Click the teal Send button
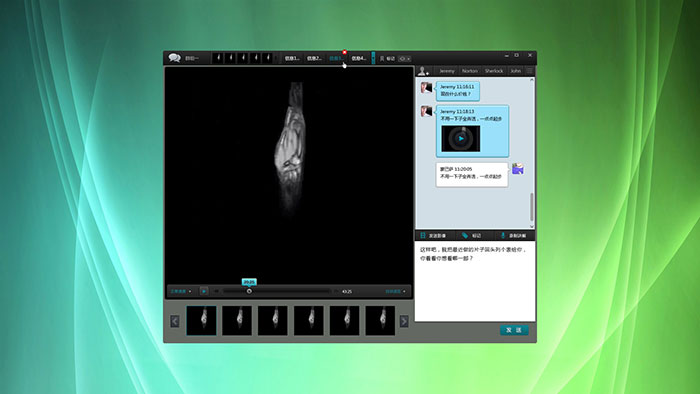This screenshot has height=394, width=700. 514,330
